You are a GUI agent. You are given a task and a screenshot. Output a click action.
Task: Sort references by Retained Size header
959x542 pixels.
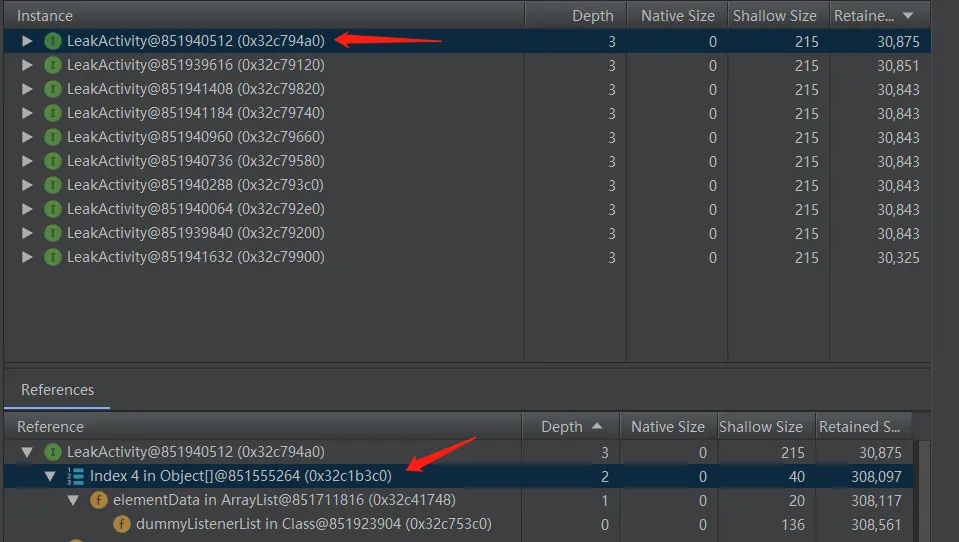coord(864,426)
